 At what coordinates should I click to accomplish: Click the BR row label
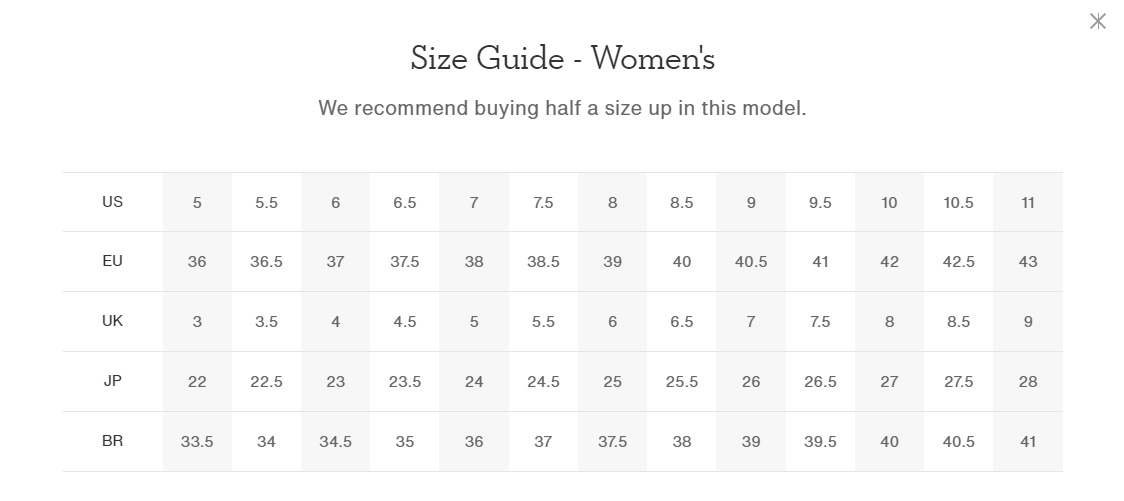coord(113,441)
